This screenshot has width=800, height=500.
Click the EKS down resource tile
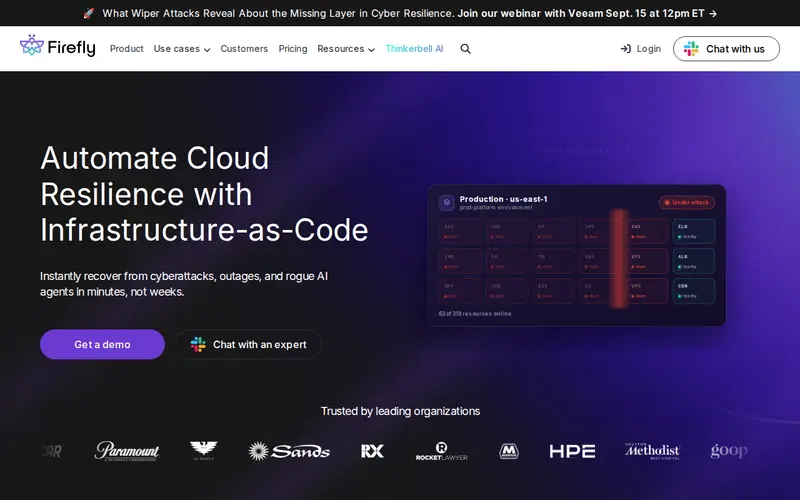click(647, 231)
